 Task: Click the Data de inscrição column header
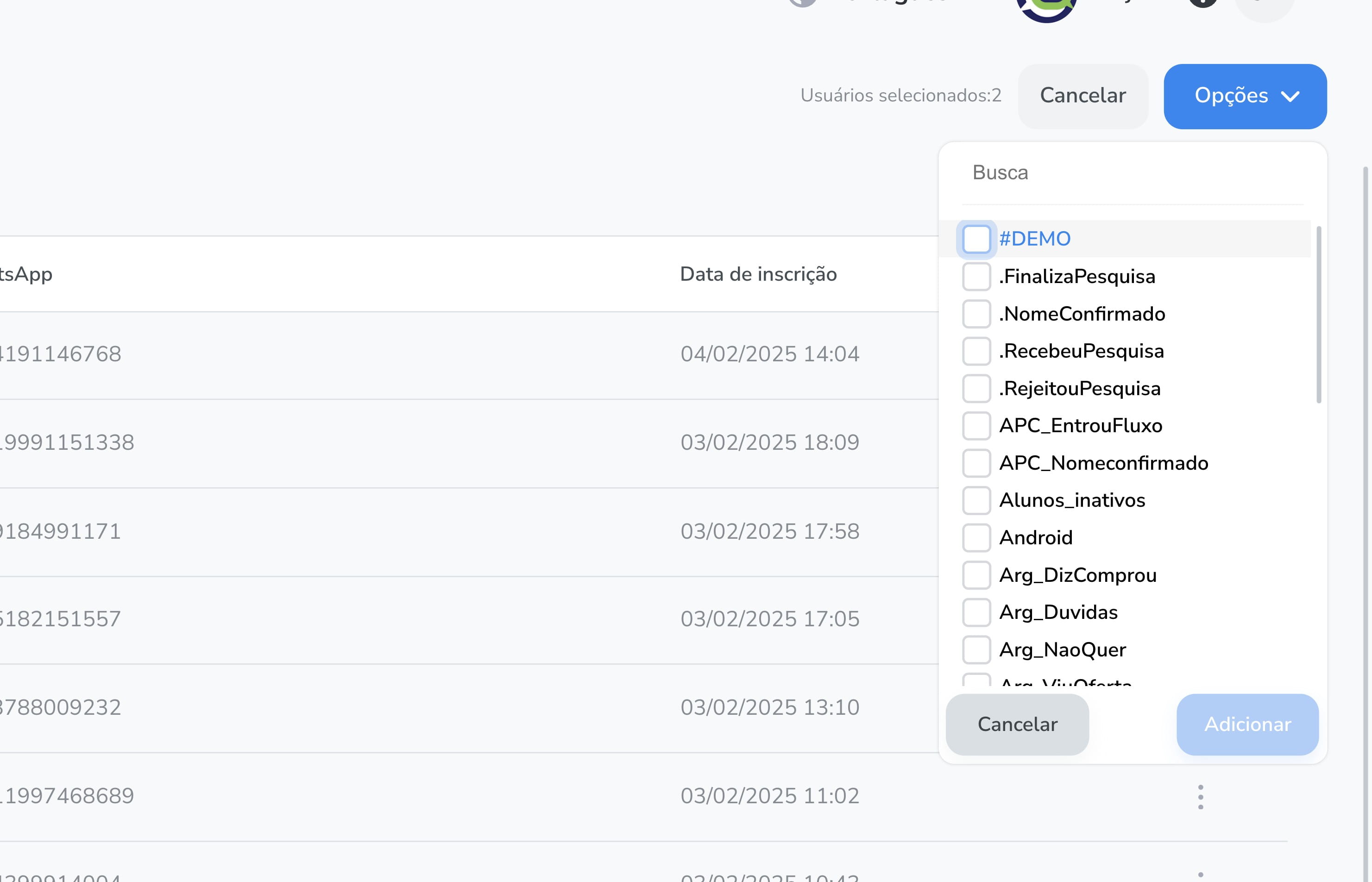758,274
